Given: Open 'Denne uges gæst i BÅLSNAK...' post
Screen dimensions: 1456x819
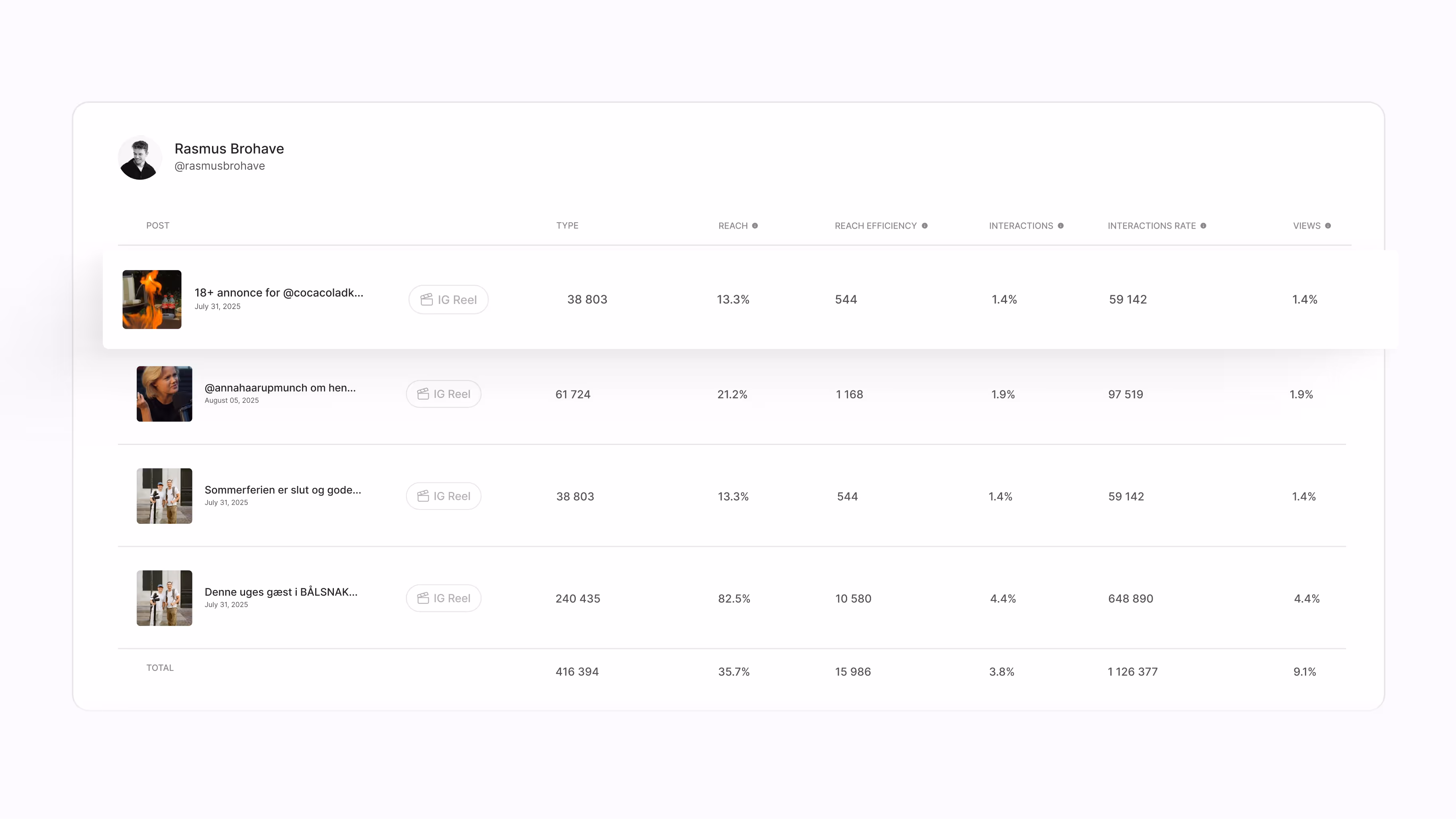Looking at the screenshot, I should pyautogui.click(x=281, y=592).
